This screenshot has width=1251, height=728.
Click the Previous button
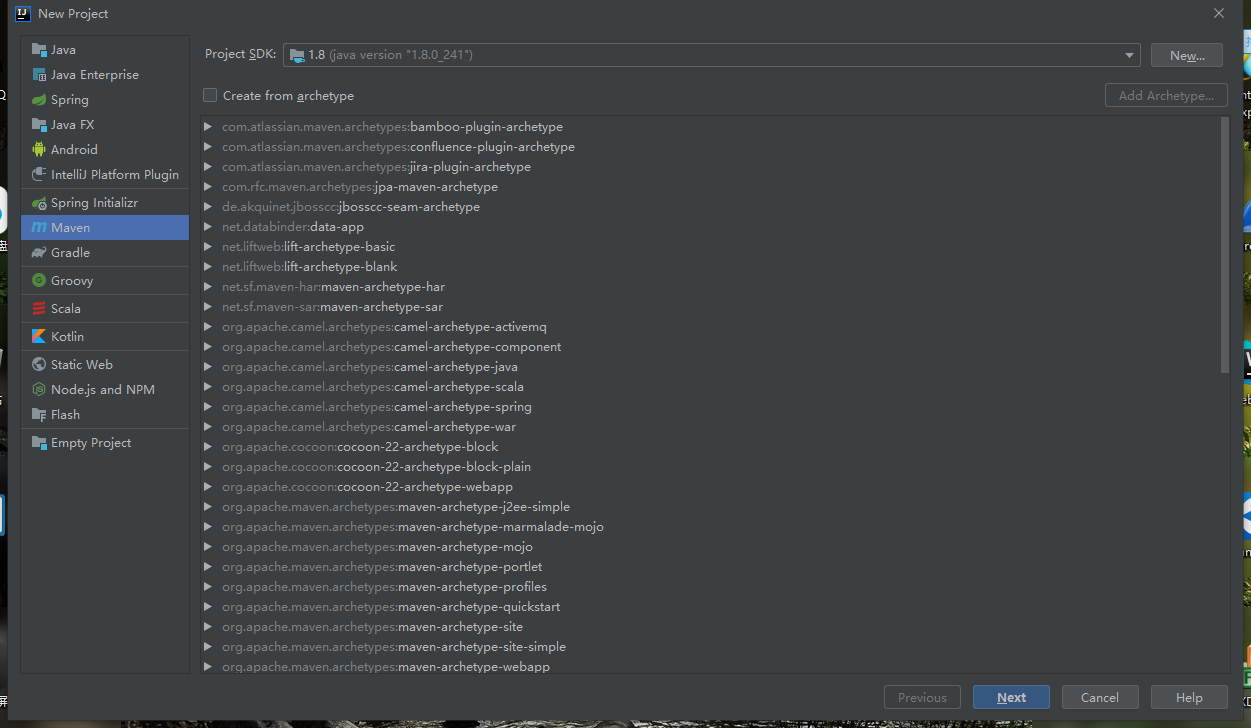click(922, 697)
